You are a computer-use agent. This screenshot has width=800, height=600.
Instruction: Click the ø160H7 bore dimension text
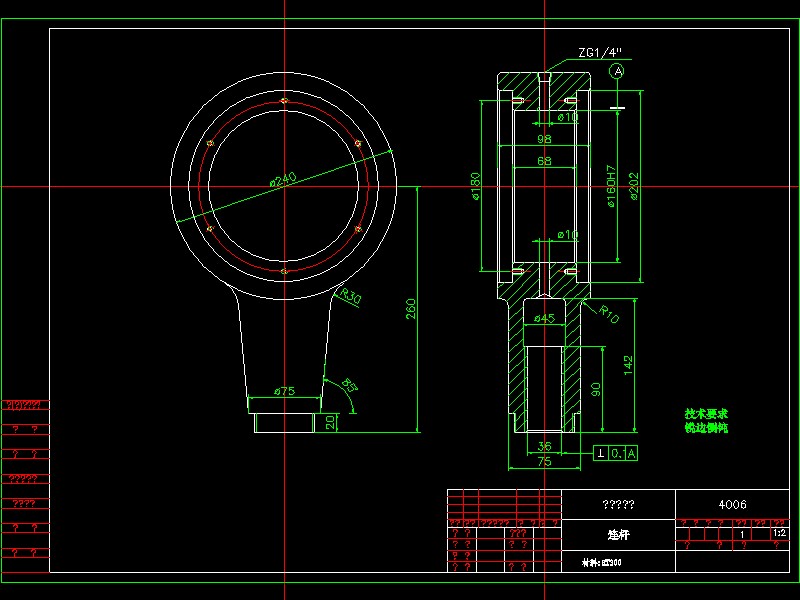(611, 186)
